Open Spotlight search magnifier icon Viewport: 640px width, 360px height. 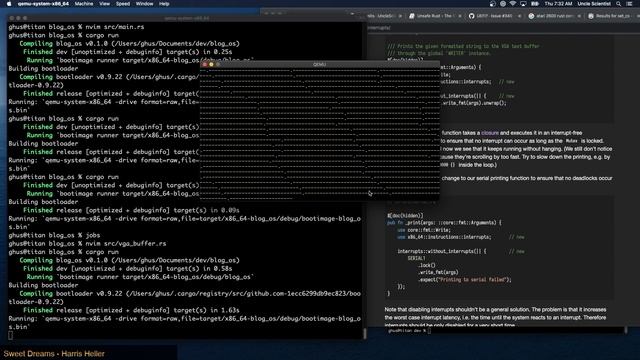pyautogui.click(x=619, y=4)
